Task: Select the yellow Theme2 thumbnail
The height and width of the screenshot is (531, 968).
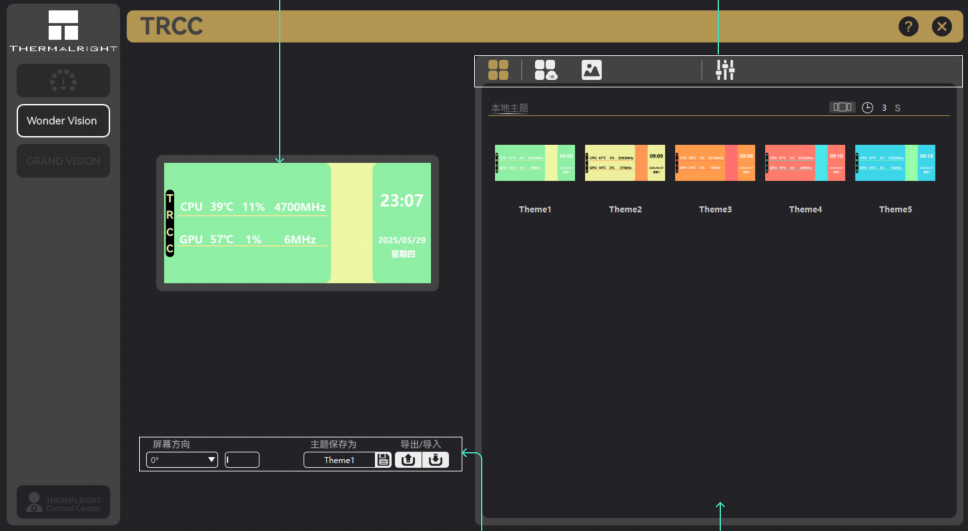Action: [625, 163]
